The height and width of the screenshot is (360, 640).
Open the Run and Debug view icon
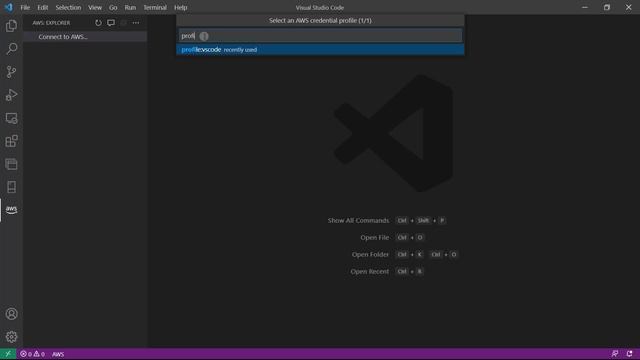click(11, 95)
